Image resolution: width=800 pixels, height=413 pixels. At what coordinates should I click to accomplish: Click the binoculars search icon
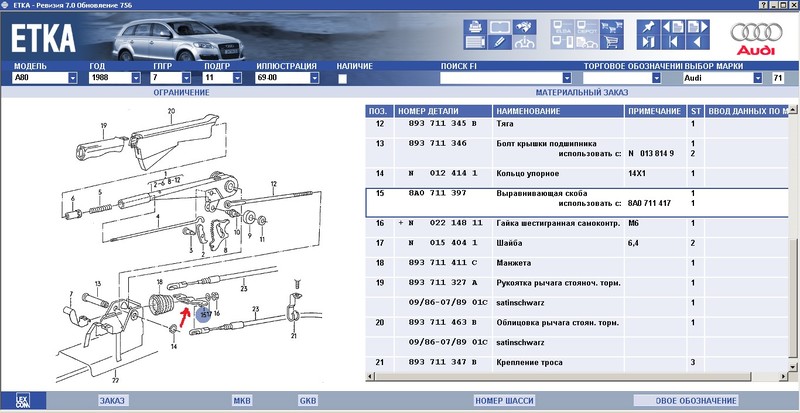524,27
